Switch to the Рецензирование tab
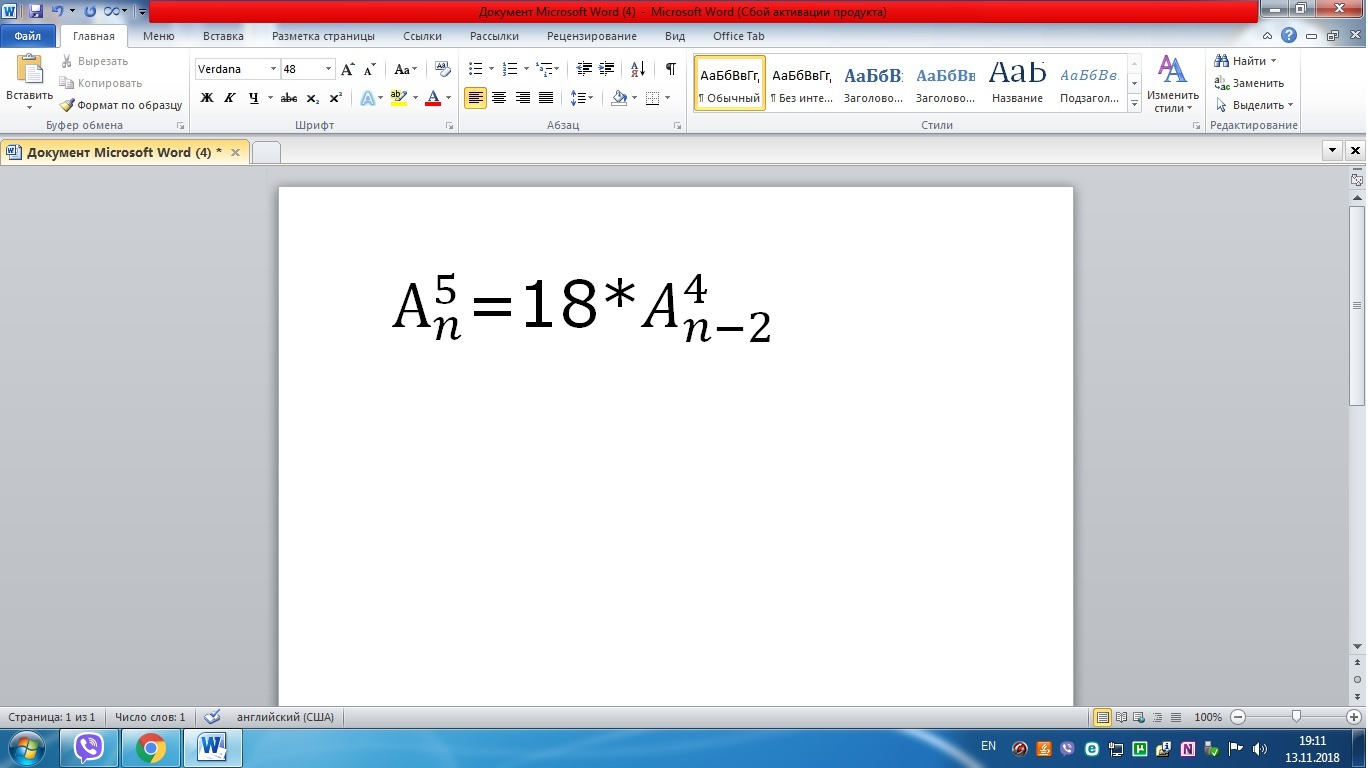This screenshot has width=1368, height=768. click(x=591, y=36)
